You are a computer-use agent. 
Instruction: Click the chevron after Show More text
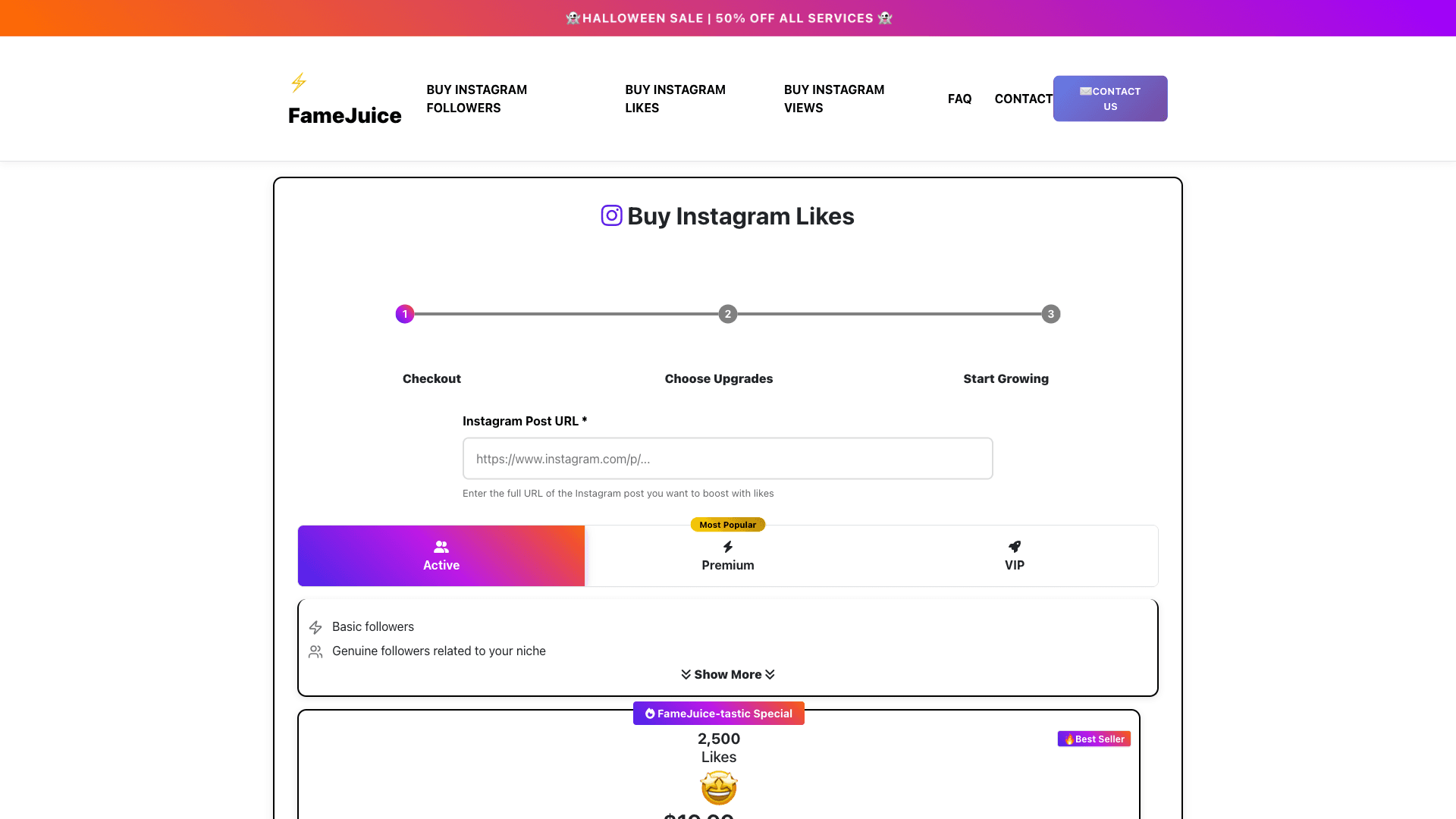click(x=770, y=674)
